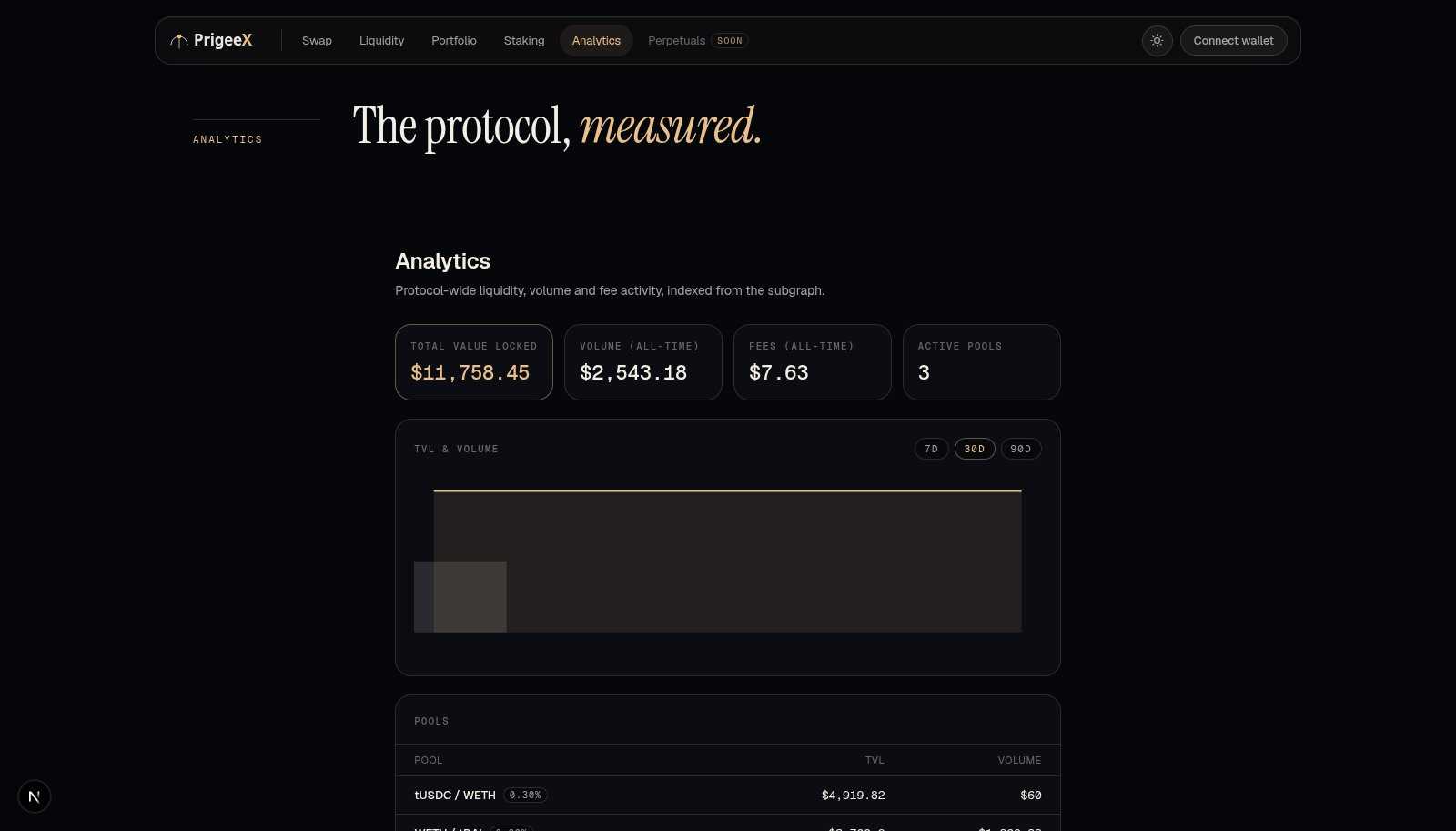Click the Analytics section heading
Image resolution: width=1456 pixels, height=831 pixels.
coord(443,261)
